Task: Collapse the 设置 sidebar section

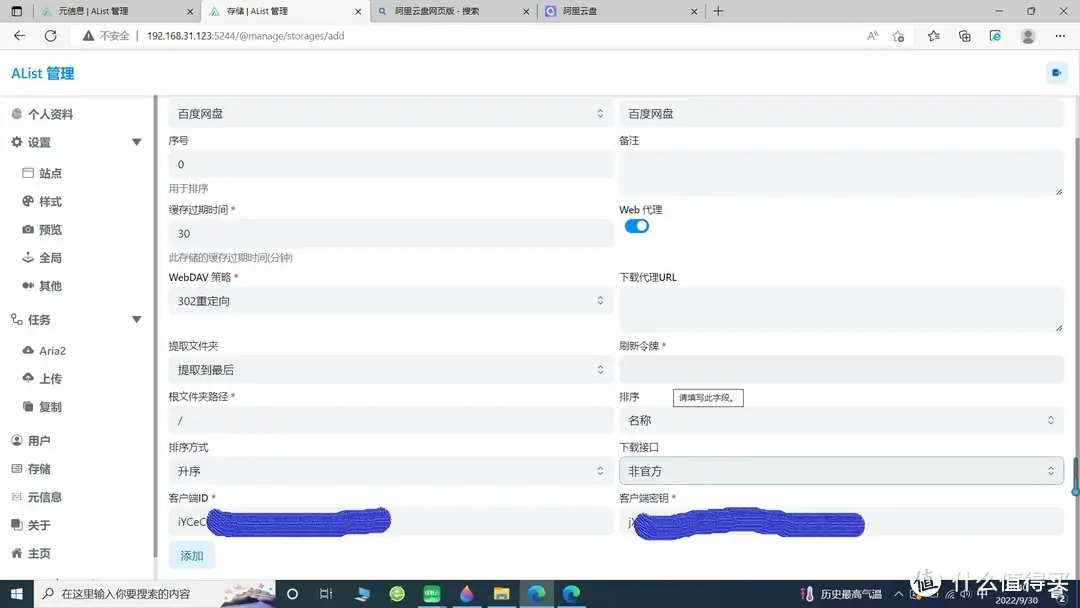Action: coord(136,142)
